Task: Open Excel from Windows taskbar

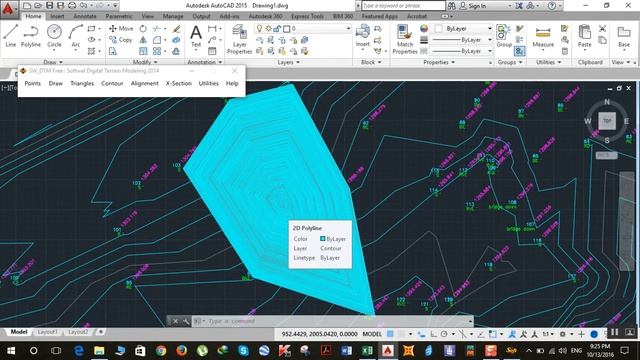Action: (367, 350)
